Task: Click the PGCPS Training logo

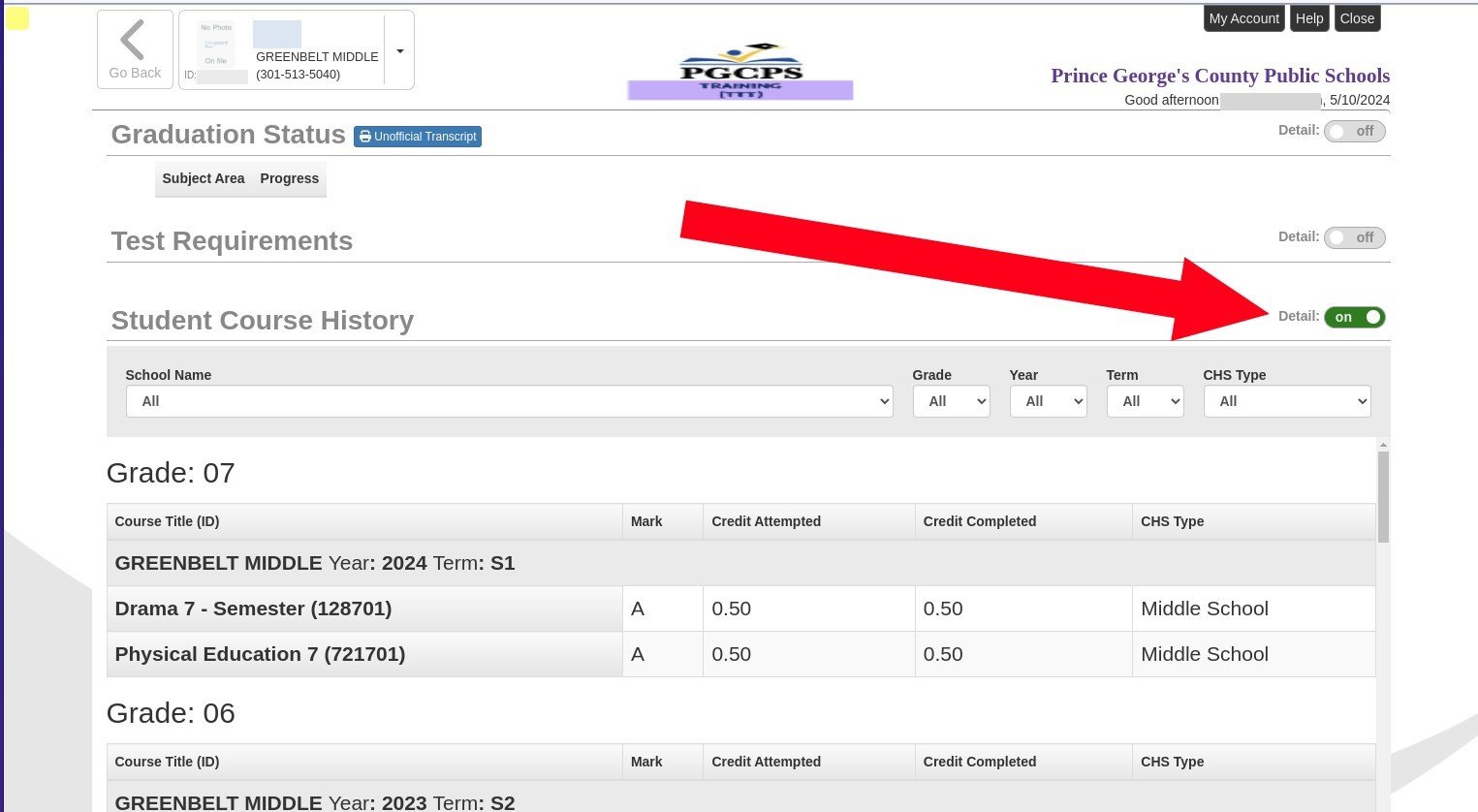Action: click(x=740, y=71)
